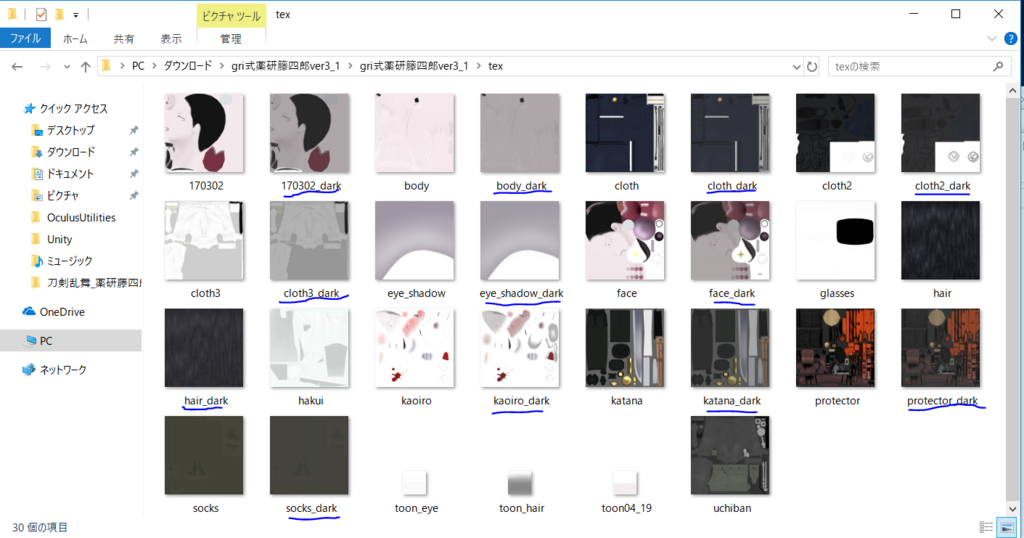Select the face texture thumbnail
The image size is (1024, 538).
[625, 241]
